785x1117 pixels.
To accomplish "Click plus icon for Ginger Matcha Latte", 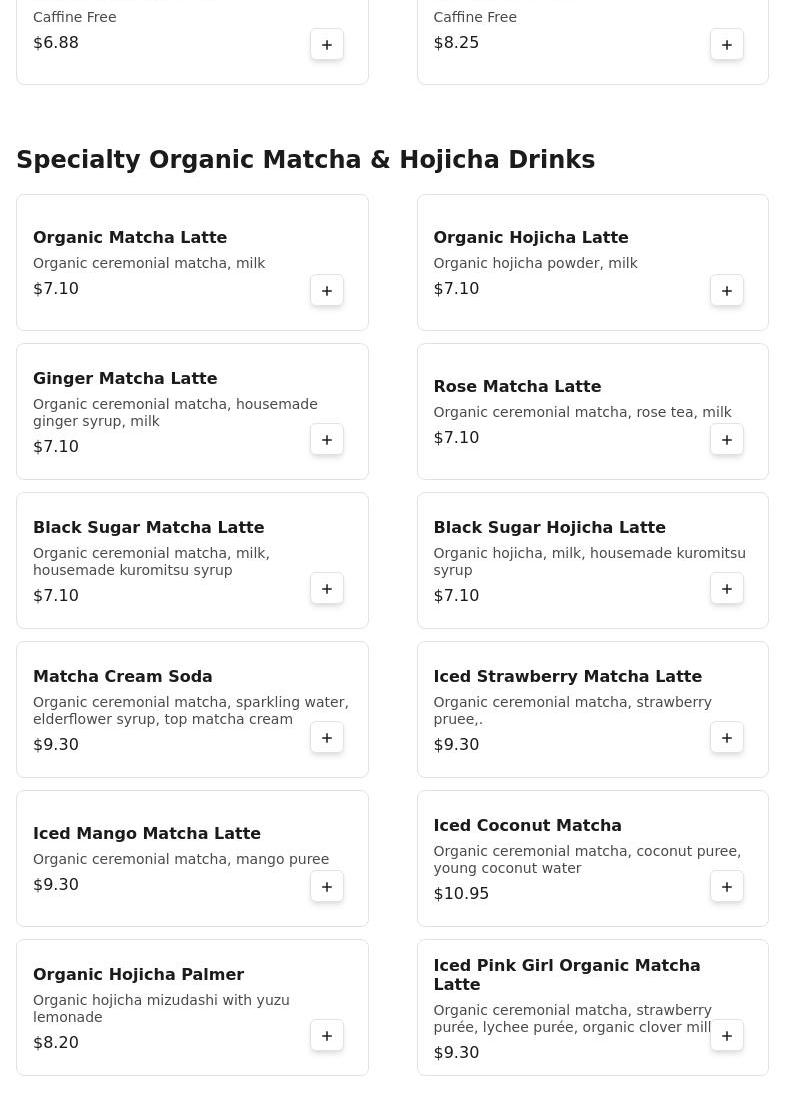I will point(327,440).
